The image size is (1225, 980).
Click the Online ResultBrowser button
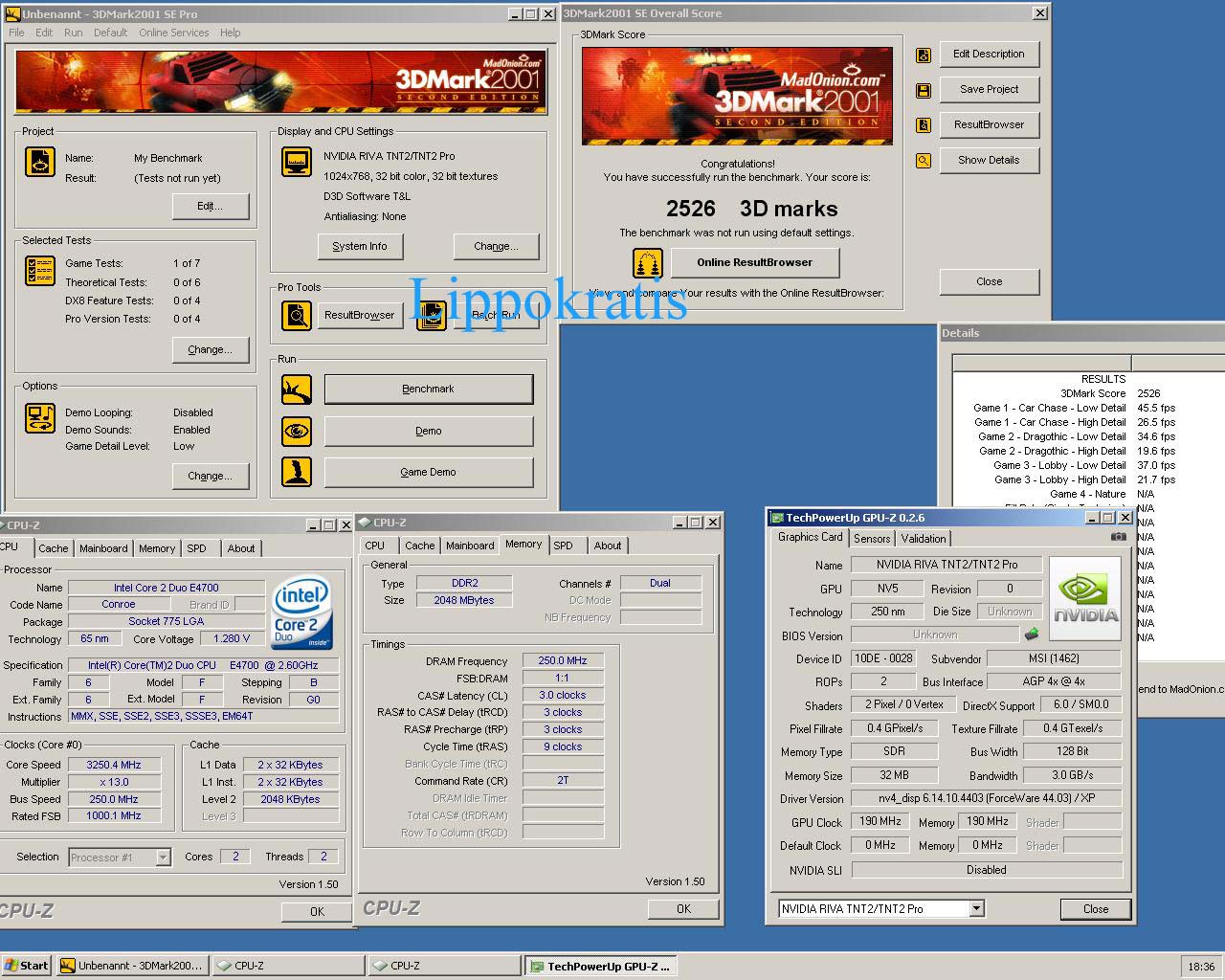click(754, 262)
